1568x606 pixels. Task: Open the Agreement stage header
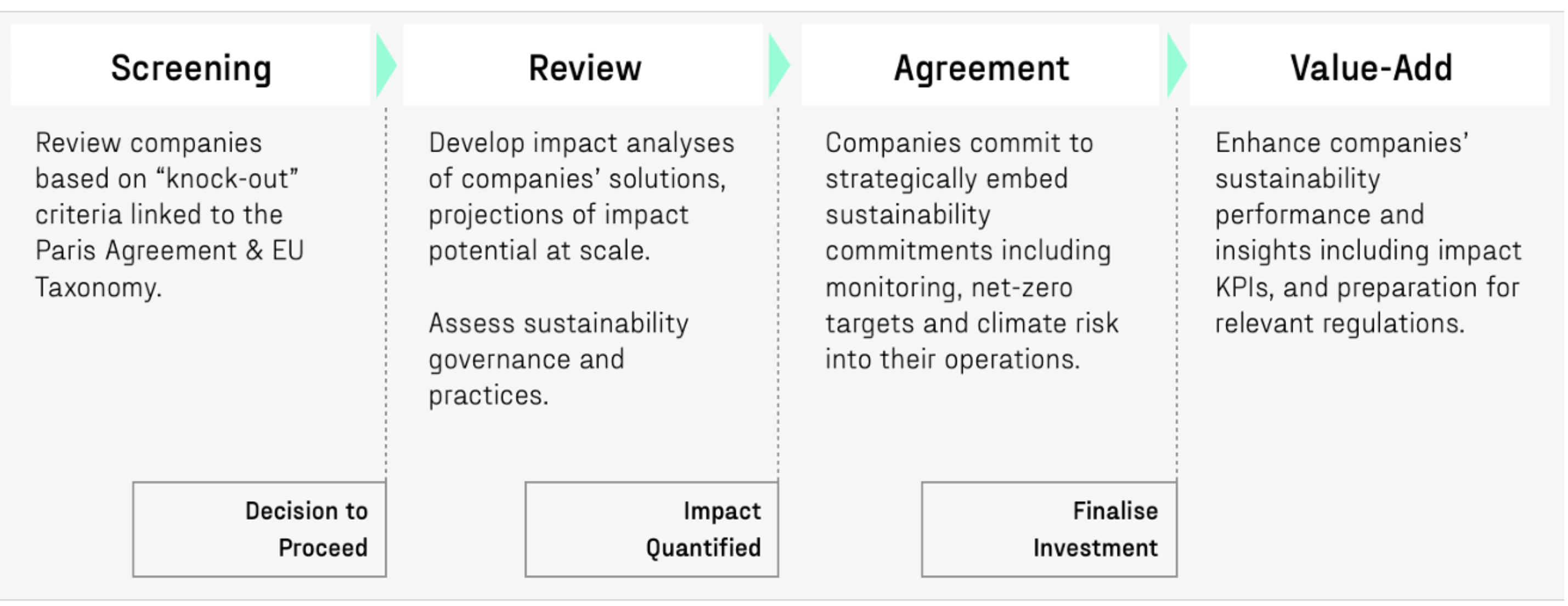click(x=980, y=67)
